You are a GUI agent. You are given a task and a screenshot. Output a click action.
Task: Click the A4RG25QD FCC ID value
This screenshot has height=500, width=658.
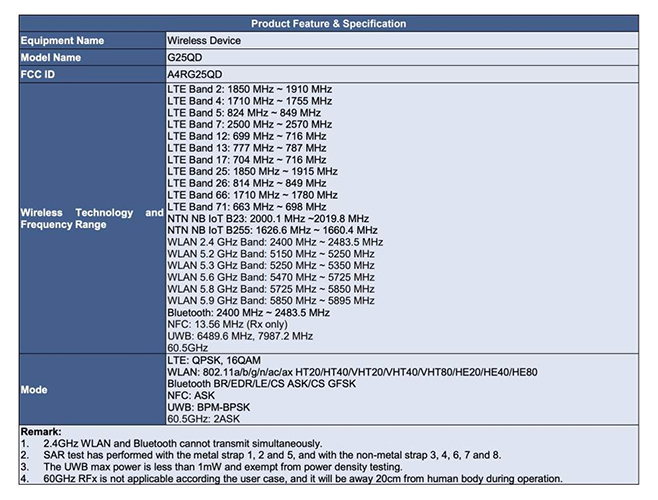pyautogui.click(x=195, y=74)
